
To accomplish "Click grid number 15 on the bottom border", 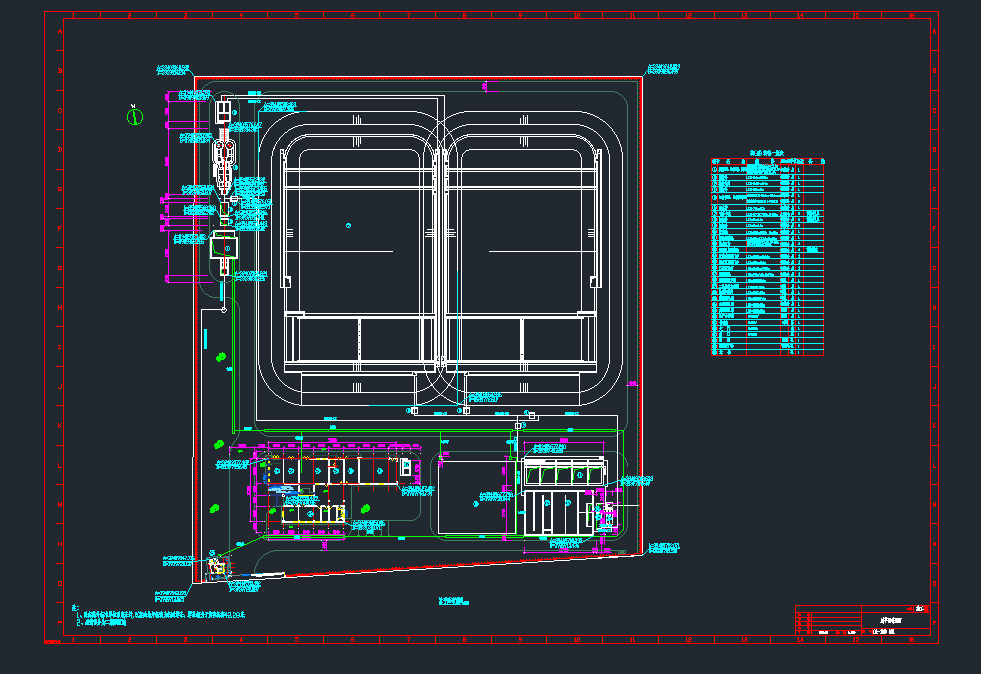I will pos(855,640).
